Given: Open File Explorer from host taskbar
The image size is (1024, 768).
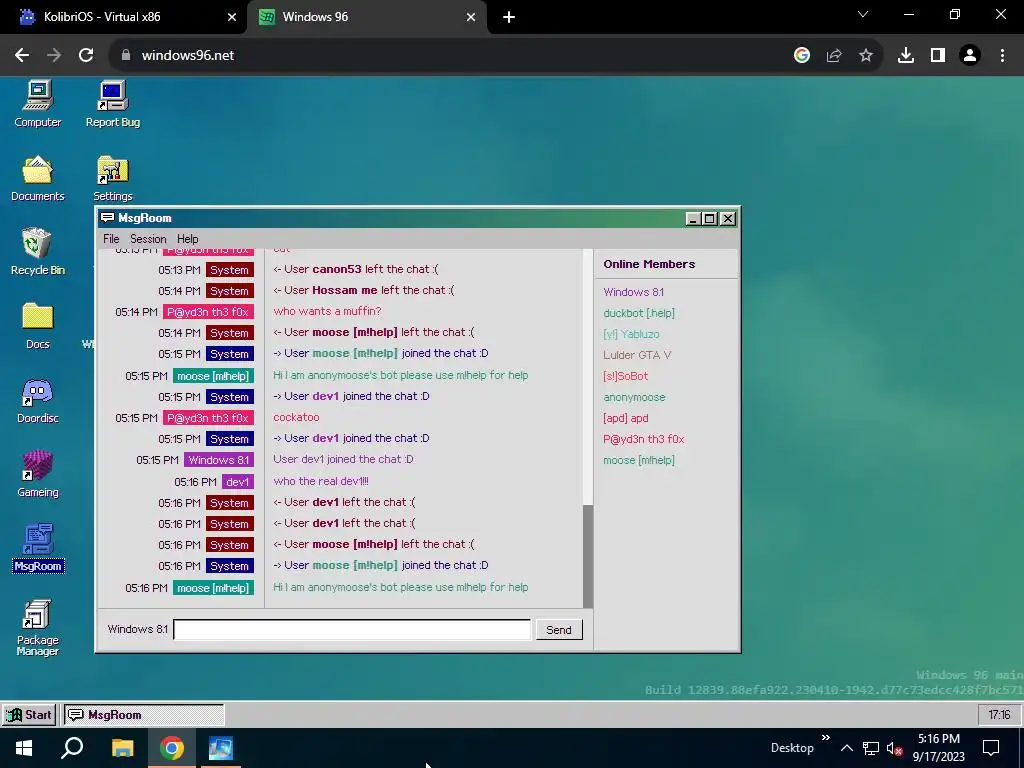Looking at the screenshot, I should point(122,748).
